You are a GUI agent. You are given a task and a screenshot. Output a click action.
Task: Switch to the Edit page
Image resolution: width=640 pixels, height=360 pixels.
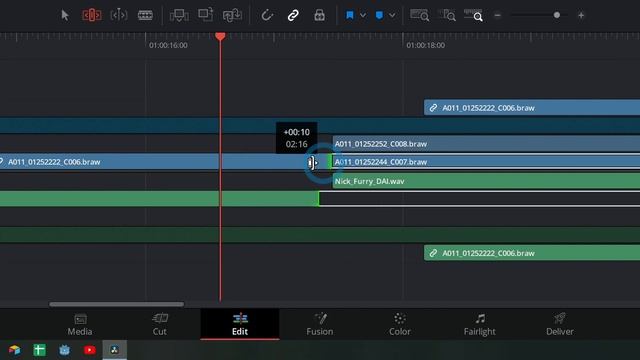[x=240, y=324]
